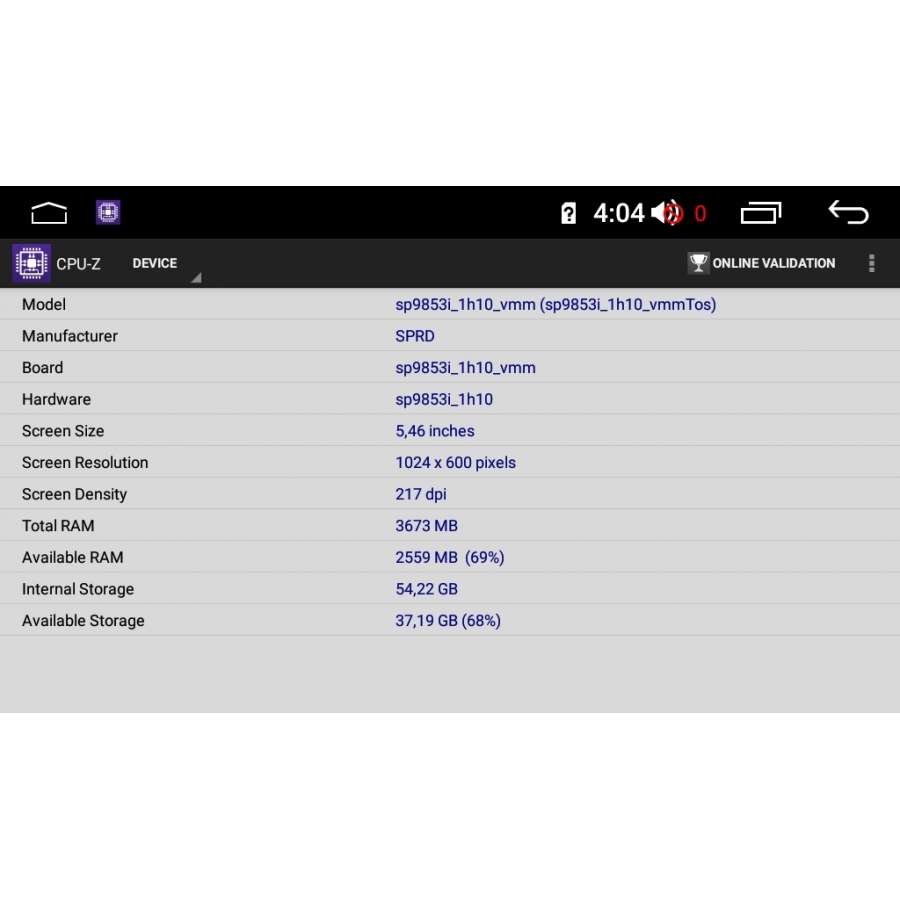
Task: Select model value sp9853i_1h10_vmm (sp9853i_1h10_vmmTos)
Action: click(x=556, y=304)
